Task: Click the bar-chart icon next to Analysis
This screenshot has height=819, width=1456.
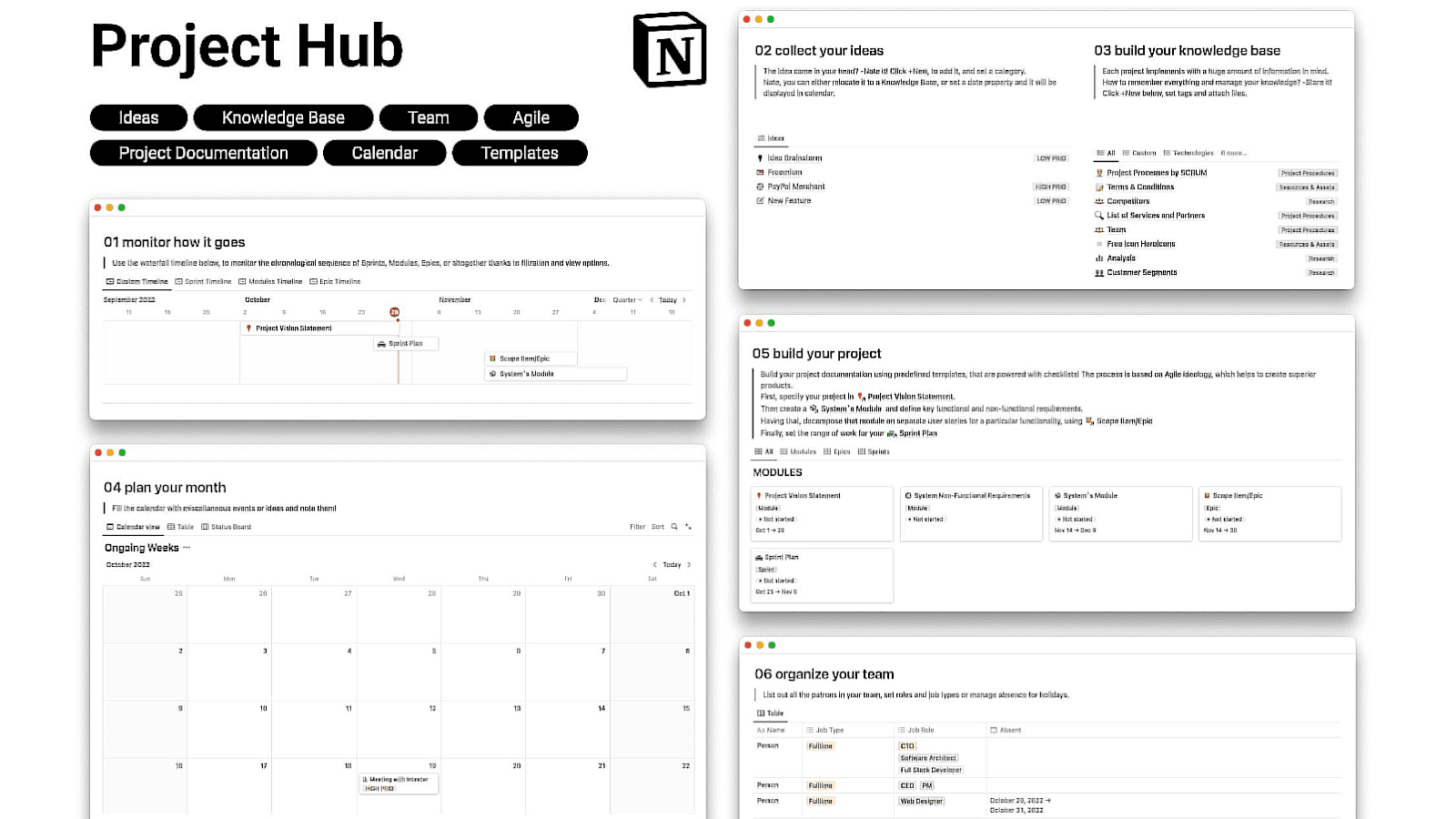Action: tap(1098, 258)
